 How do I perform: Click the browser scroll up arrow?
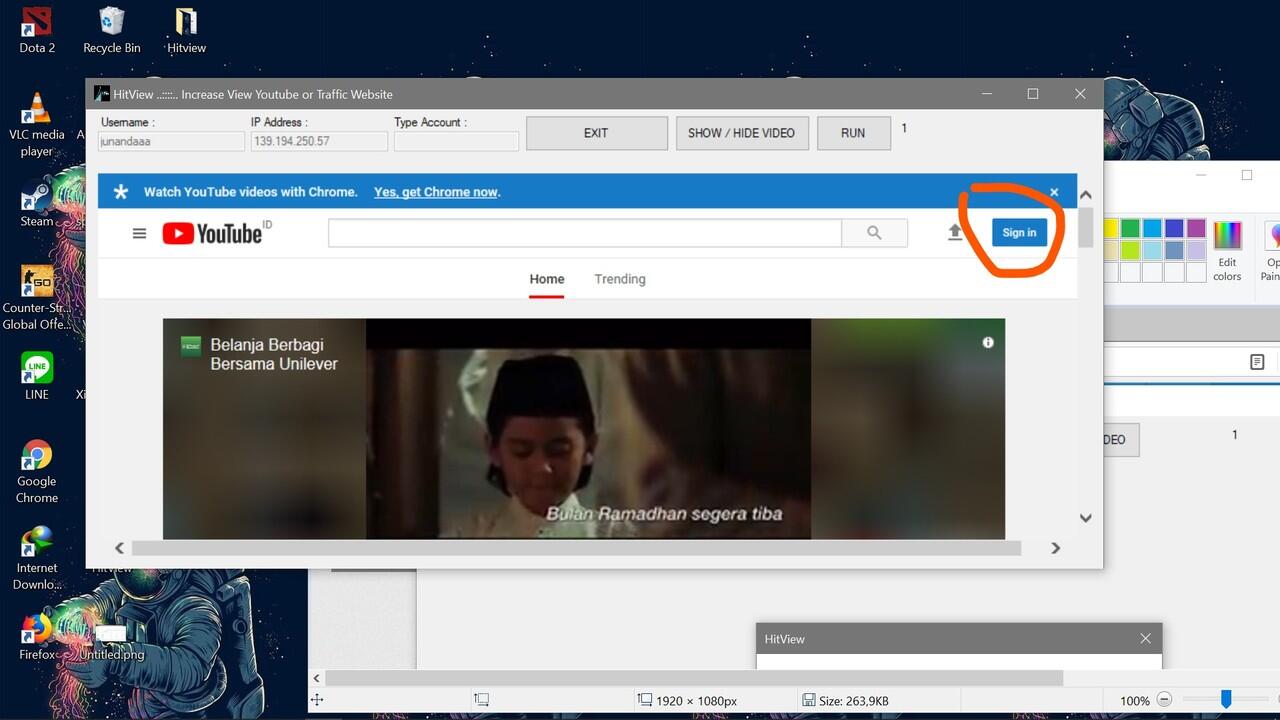[x=1086, y=195]
